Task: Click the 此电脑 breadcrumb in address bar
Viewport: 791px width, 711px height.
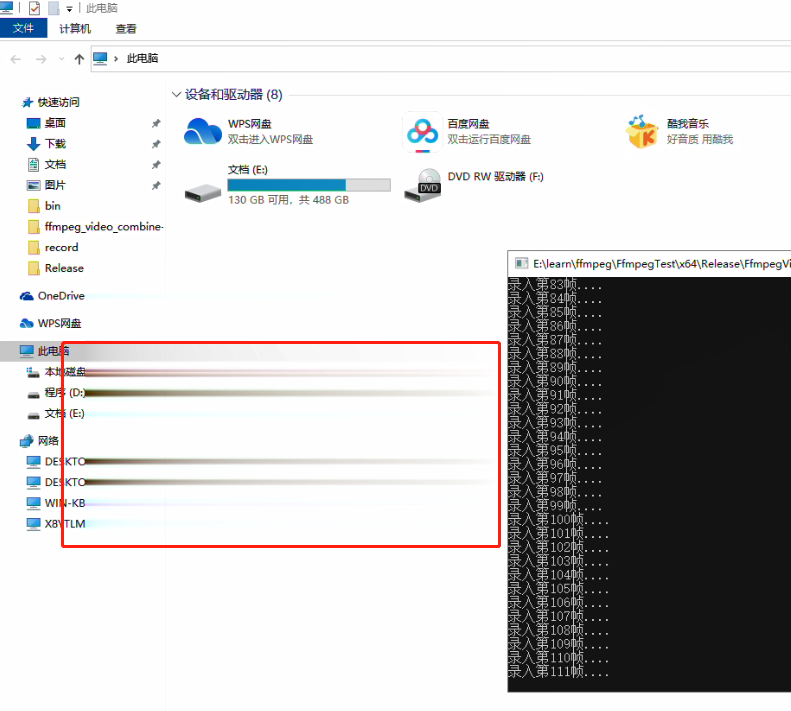Action: pos(142,59)
